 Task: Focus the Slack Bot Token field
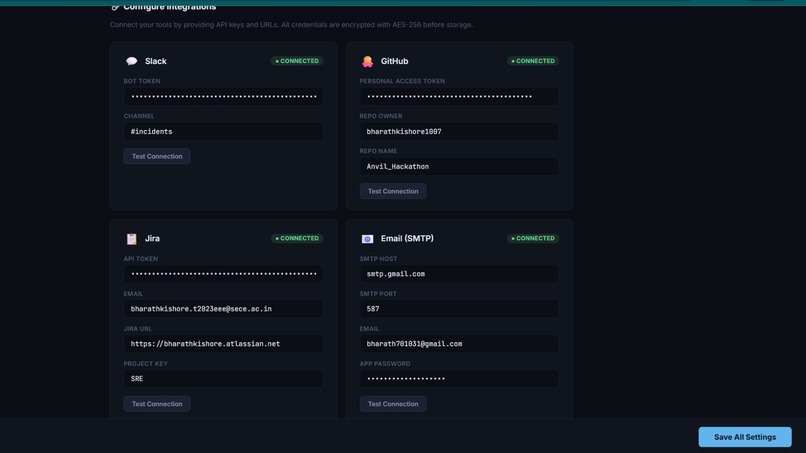tap(223, 97)
